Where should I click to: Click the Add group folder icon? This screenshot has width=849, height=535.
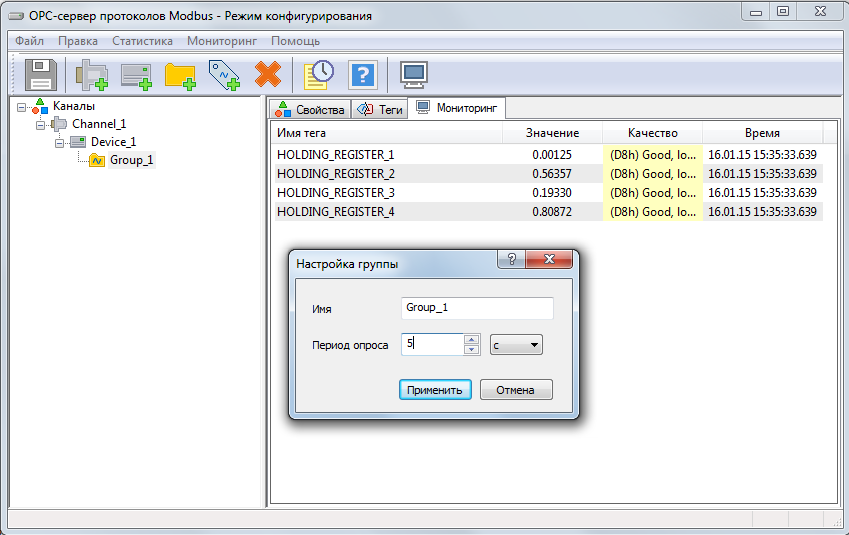point(180,76)
